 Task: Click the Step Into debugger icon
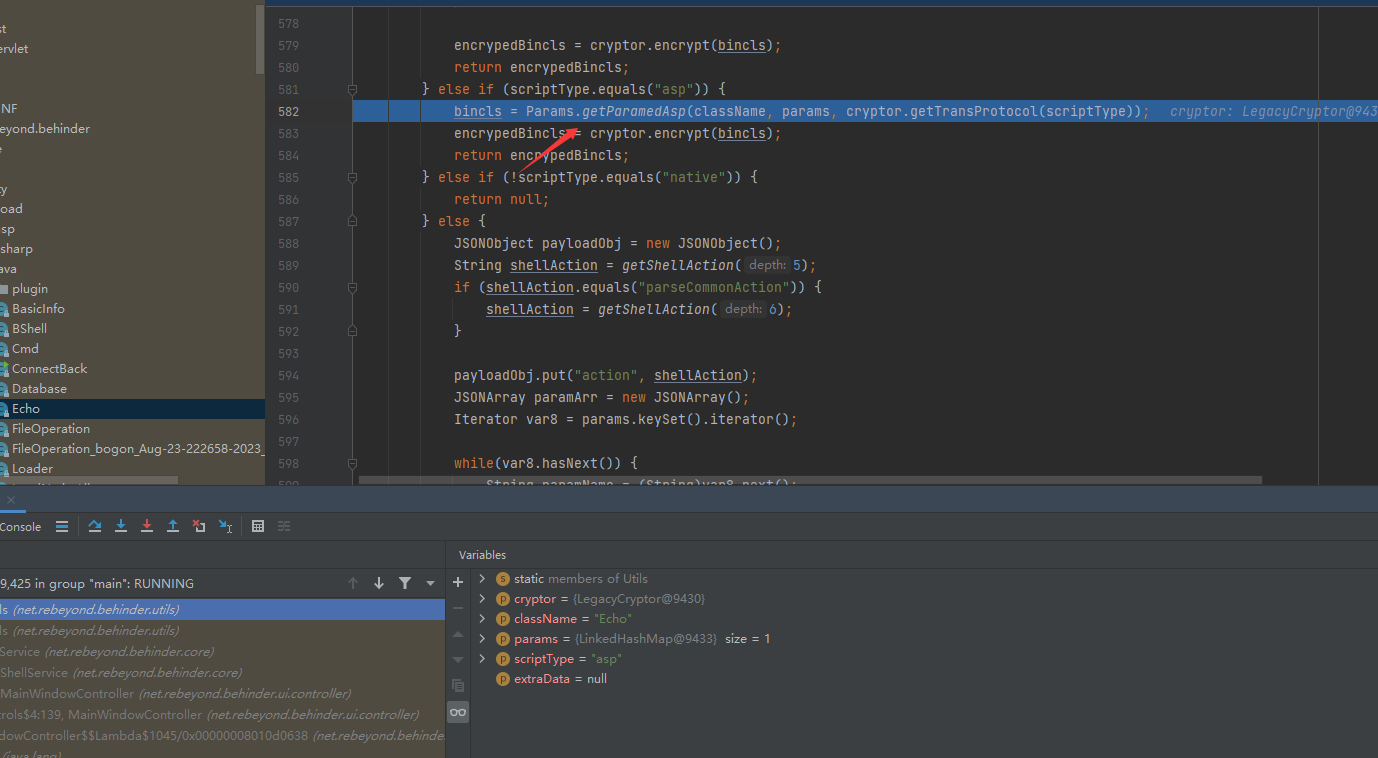[121, 526]
